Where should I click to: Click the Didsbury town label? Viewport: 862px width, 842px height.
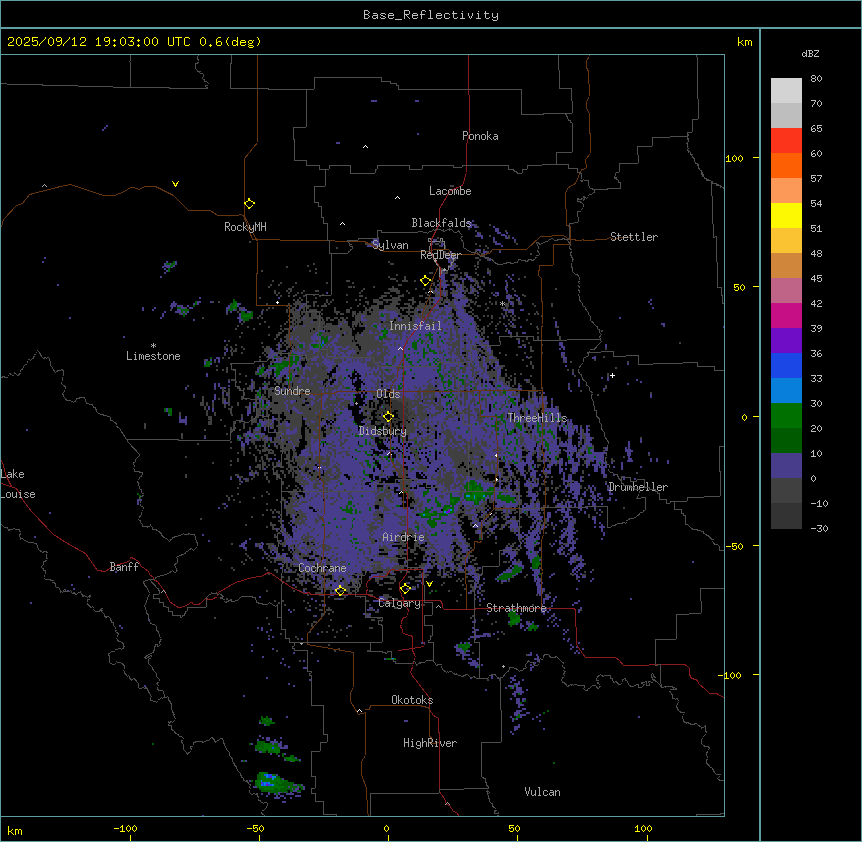pyautogui.click(x=383, y=431)
